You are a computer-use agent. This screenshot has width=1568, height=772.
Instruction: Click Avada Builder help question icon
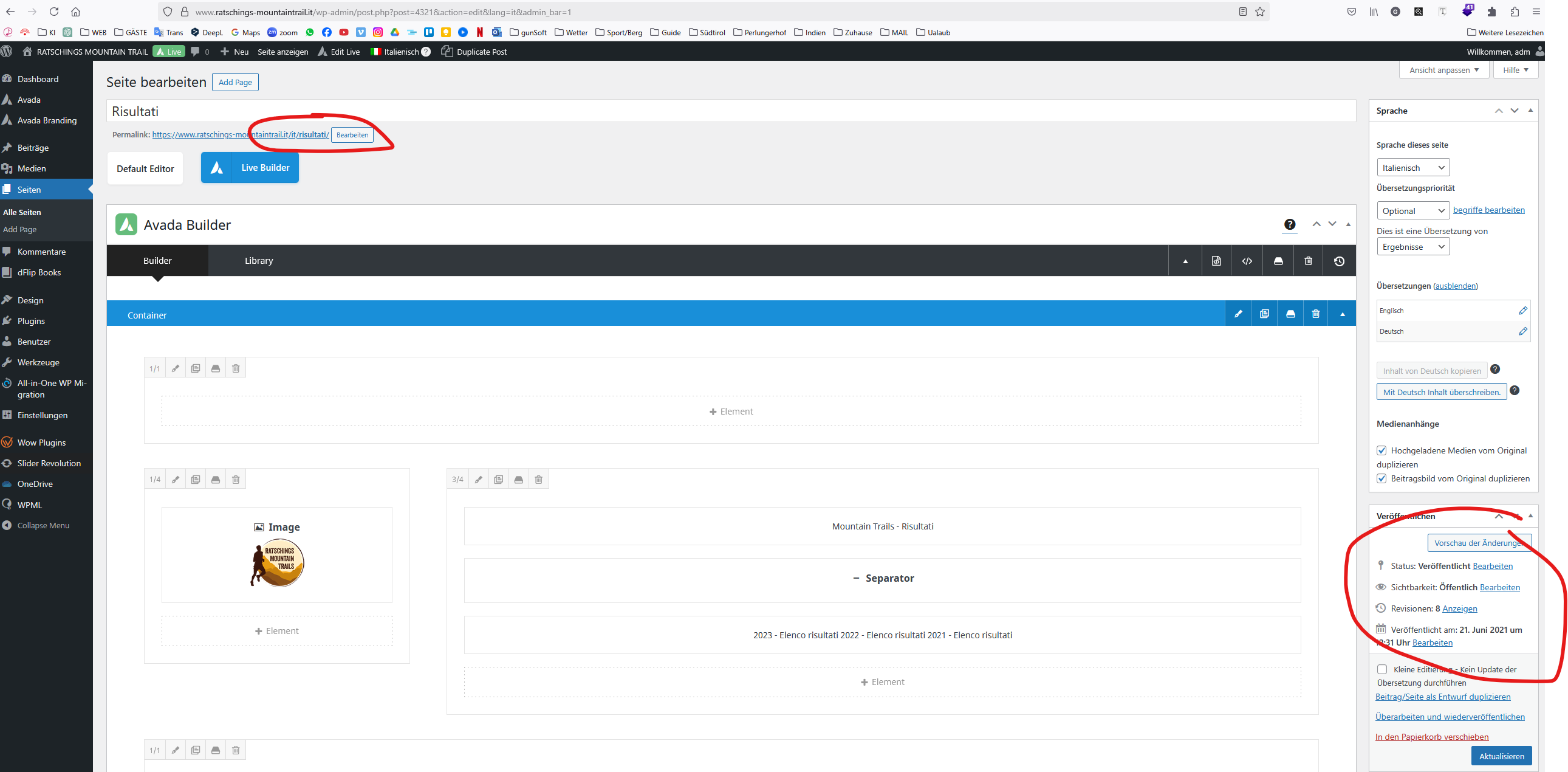click(1289, 225)
